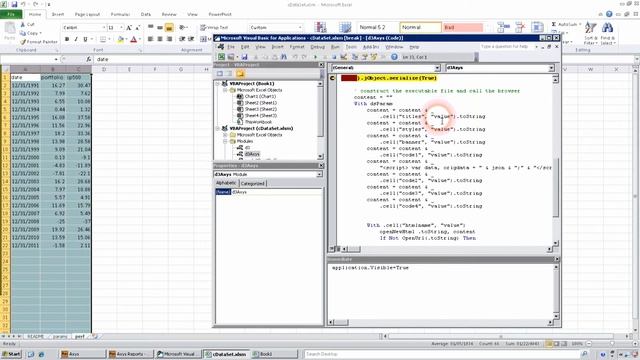640x360 pixels.
Task: Click the Underline icon in Excel ribbon
Action: [x=85, y=39]
